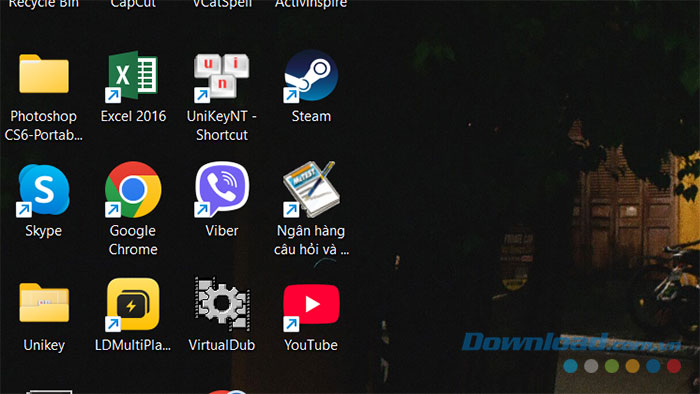Click the 'Skype' label text
Screen dimensions: 700x394
(x=43, y=231)
